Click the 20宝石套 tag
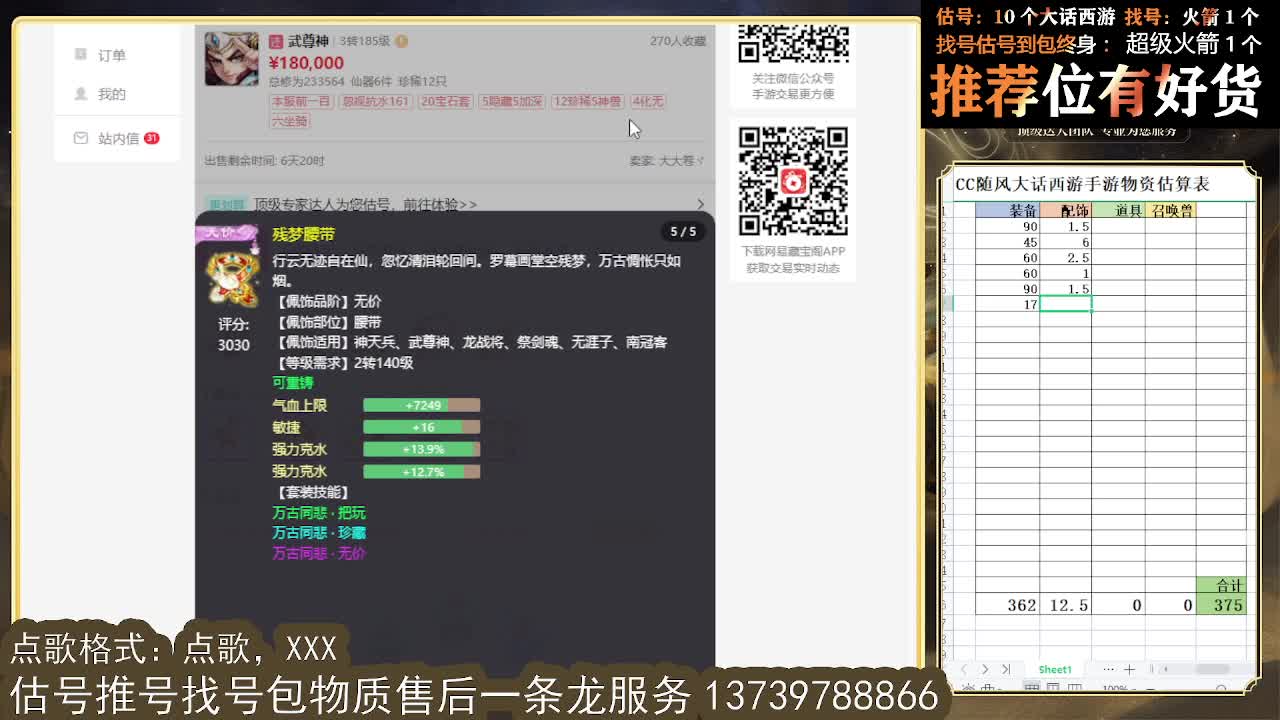This screenshot has height=720, width=1280. (445, 101)
